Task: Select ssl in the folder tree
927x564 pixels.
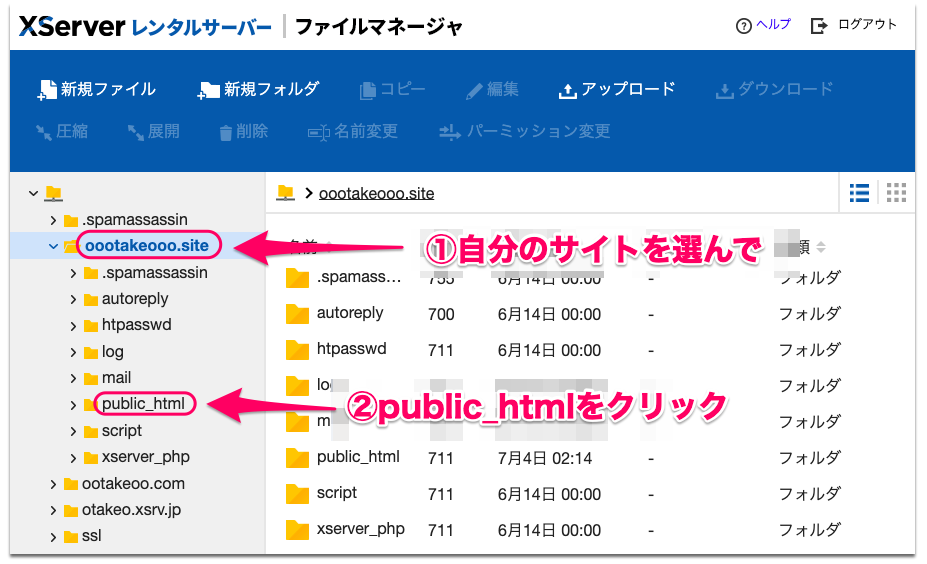Action: click(x=92, y=536)
